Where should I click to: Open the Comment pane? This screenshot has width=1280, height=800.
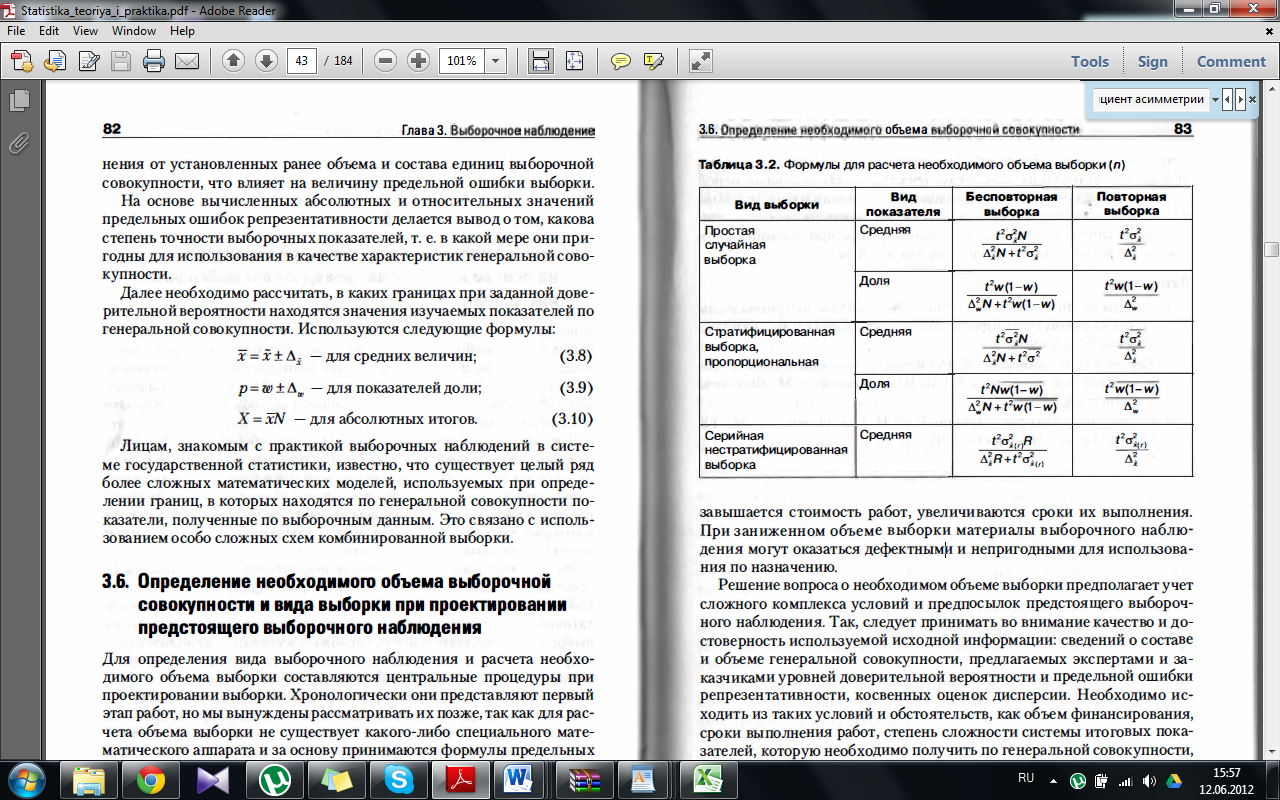(x=1231, y=61)
